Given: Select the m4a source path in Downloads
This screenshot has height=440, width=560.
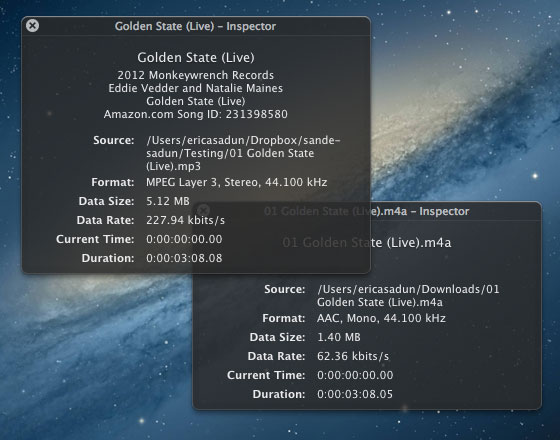Looking at the screenshot, I should 408,296.
